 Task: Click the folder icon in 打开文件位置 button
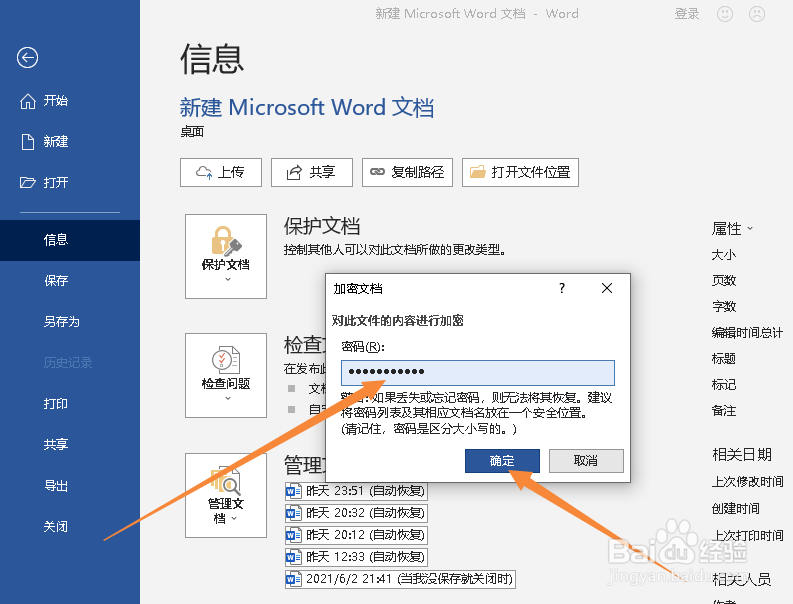tap(478, 172)
